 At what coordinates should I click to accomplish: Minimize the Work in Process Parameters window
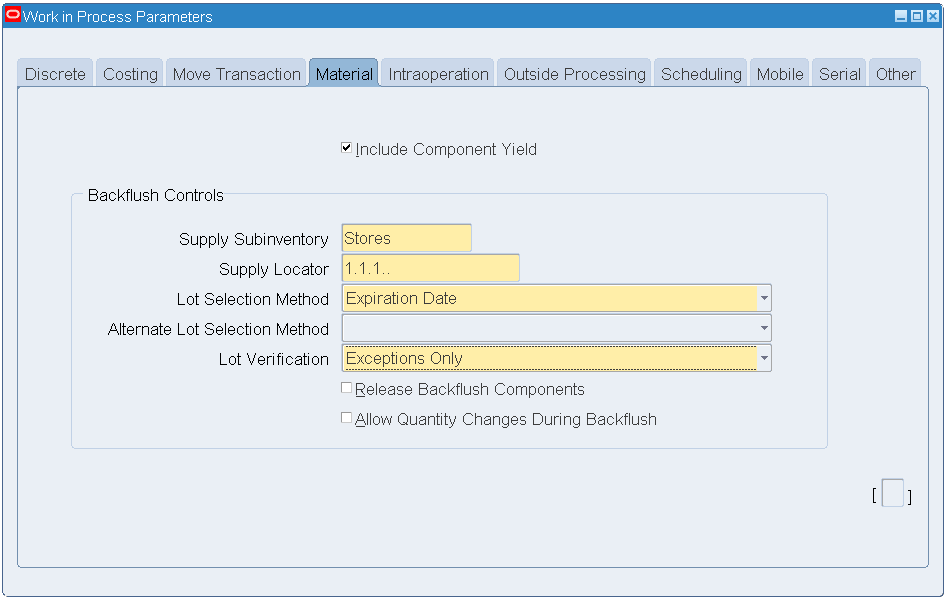coord(900,16)
